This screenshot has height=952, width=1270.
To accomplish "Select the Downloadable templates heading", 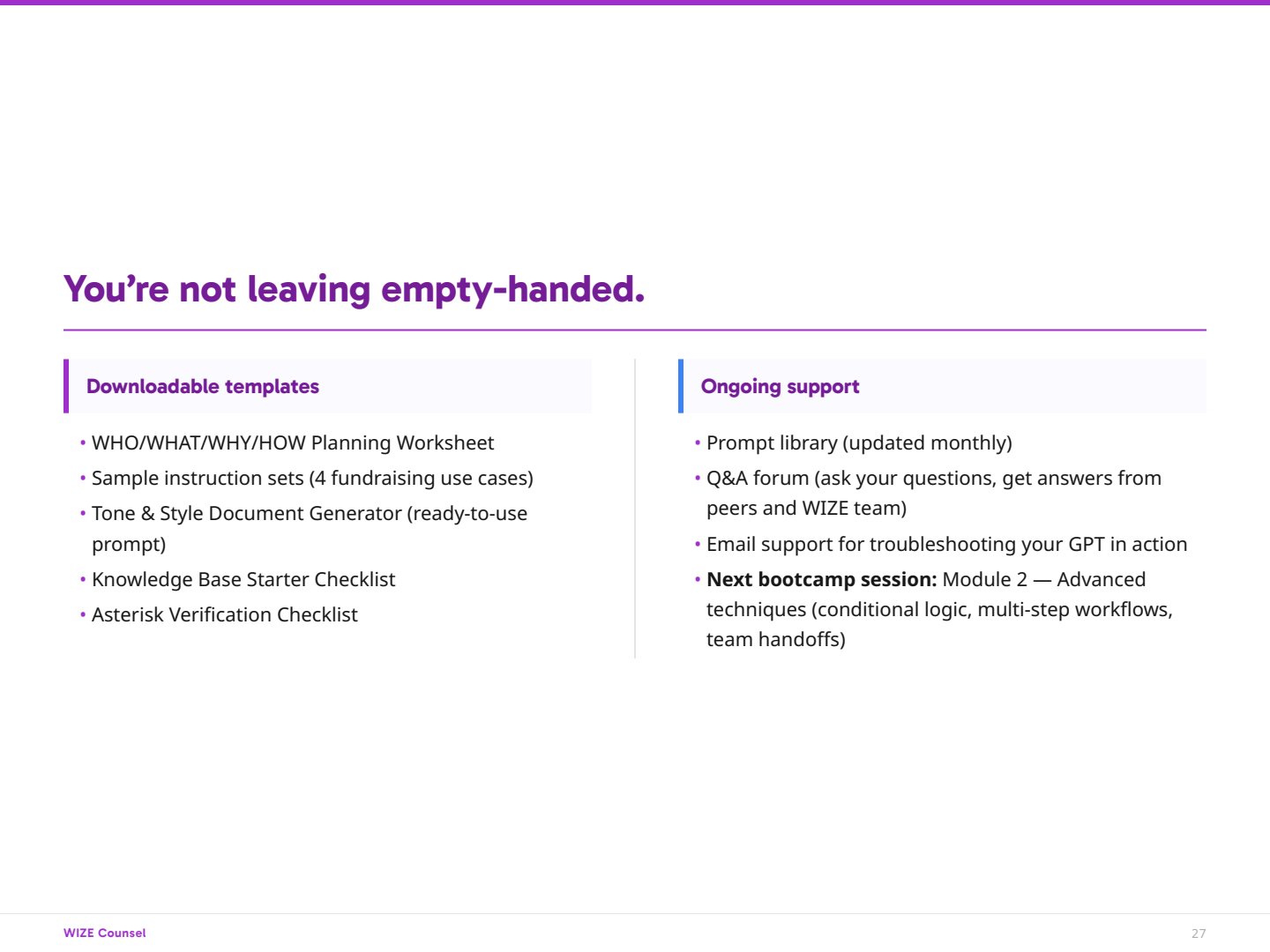I will (x=203, y=387).
